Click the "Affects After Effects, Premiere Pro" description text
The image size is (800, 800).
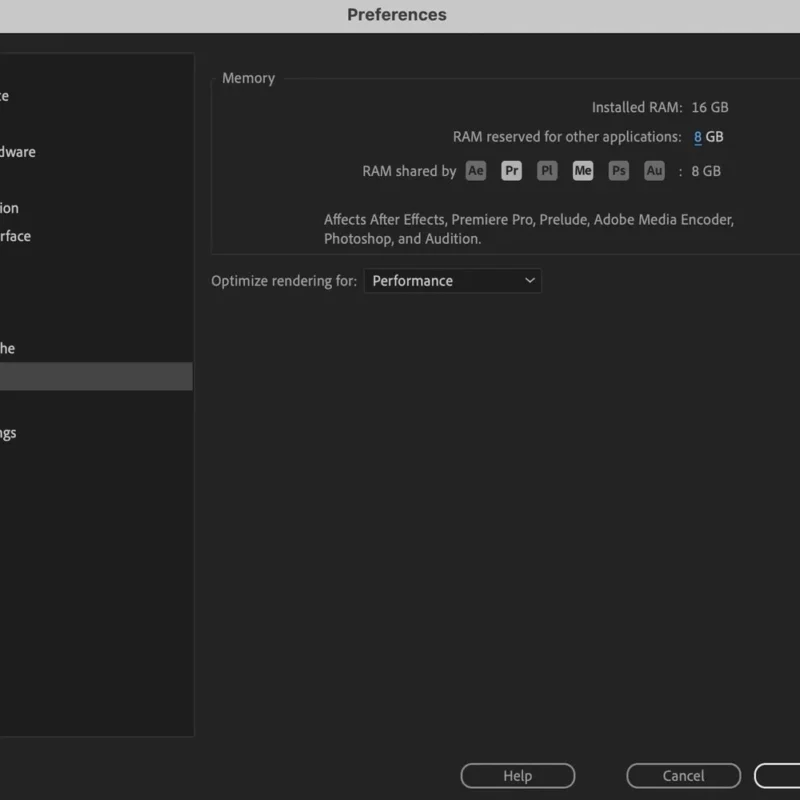(x=529, y=229)
